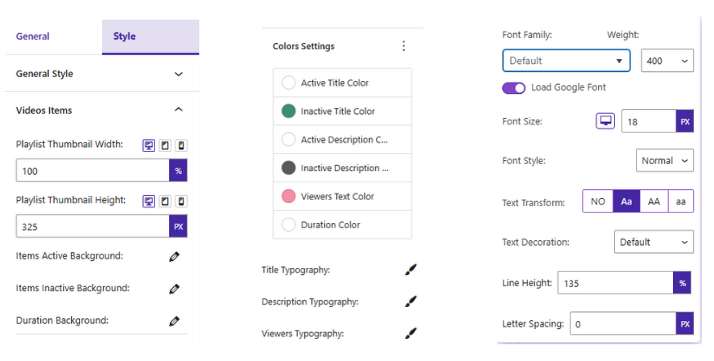
Task: Open Colors Settings three-dot options menu
Action: [x=403, y=46]
